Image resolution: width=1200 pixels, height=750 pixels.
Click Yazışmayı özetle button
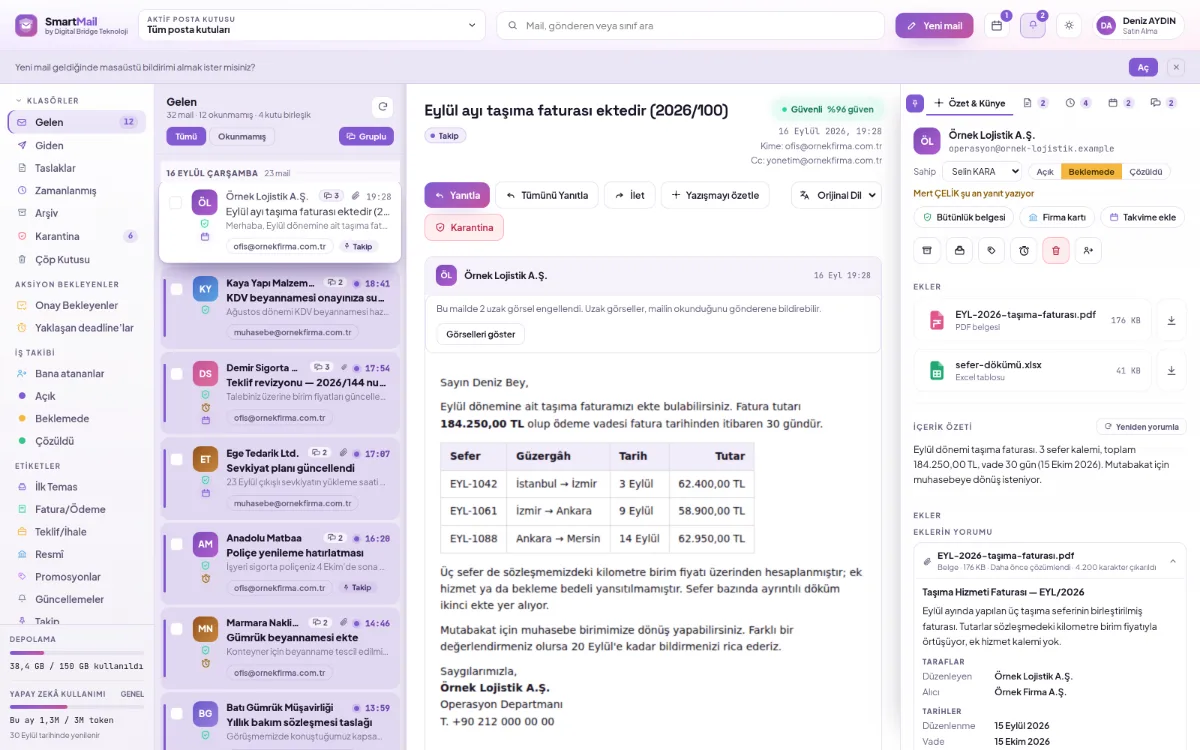[715, 195]
